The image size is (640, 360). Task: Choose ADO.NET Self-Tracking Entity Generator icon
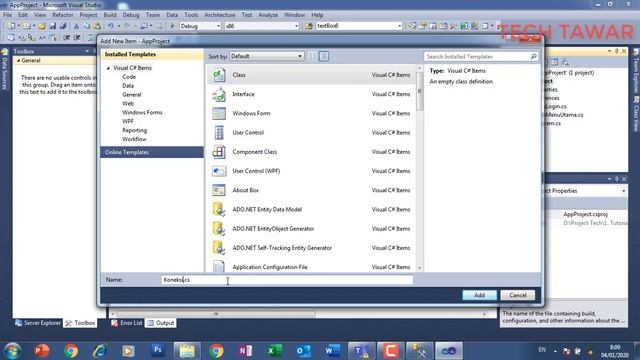(x=219, y=248)
